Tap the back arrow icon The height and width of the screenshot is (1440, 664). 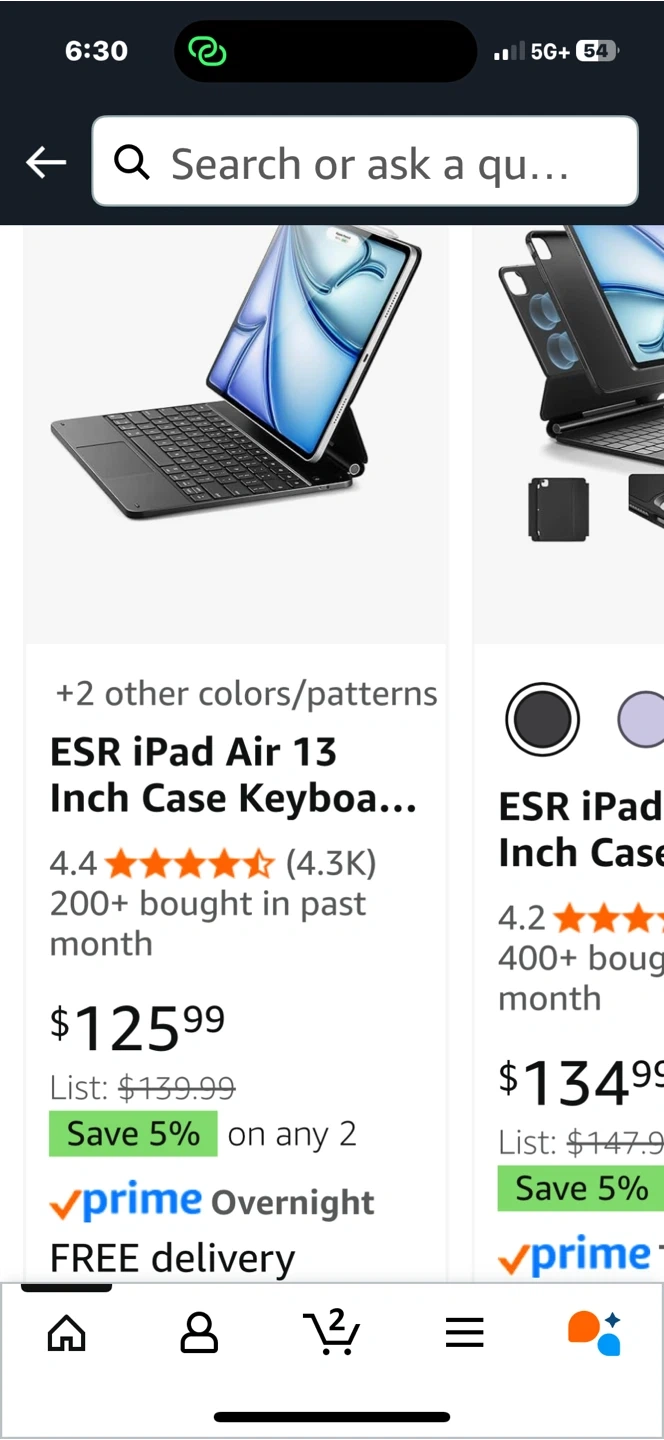pyautogui.click(x=46, y=162)
